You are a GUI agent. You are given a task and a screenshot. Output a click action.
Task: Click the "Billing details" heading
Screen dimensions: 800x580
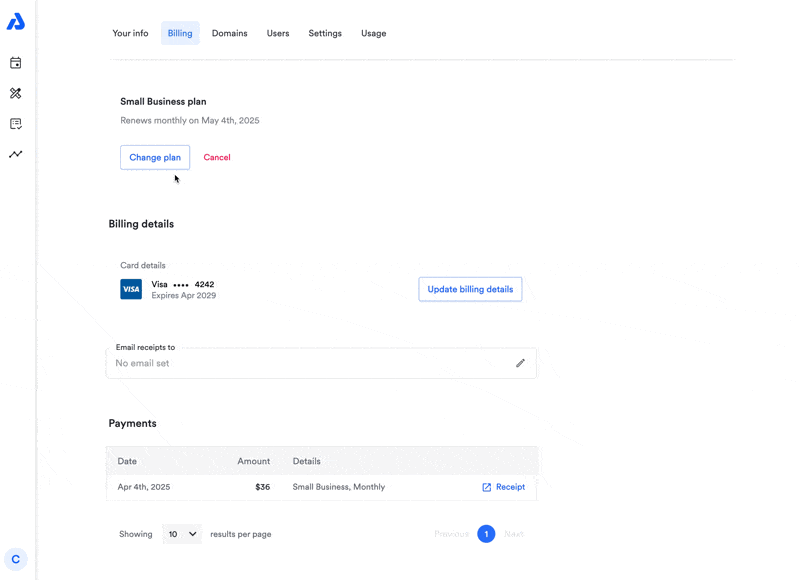141,224
